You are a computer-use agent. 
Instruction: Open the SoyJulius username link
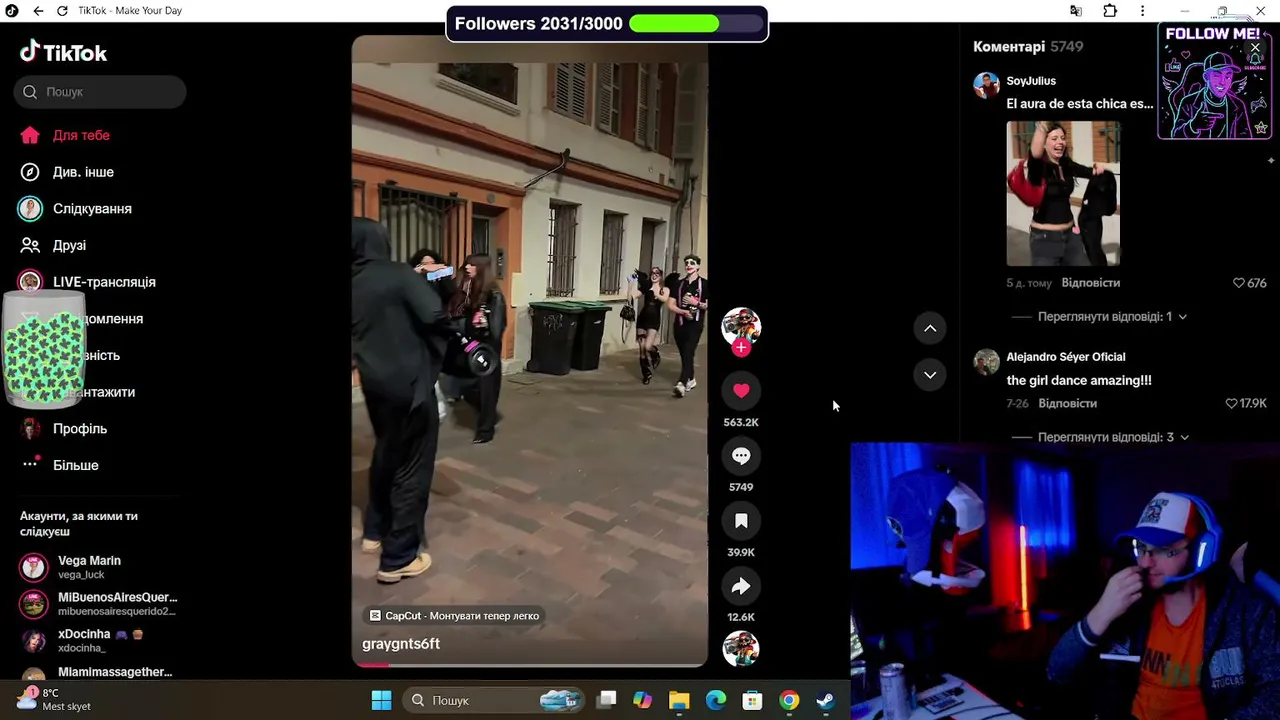click(1031, 81)
